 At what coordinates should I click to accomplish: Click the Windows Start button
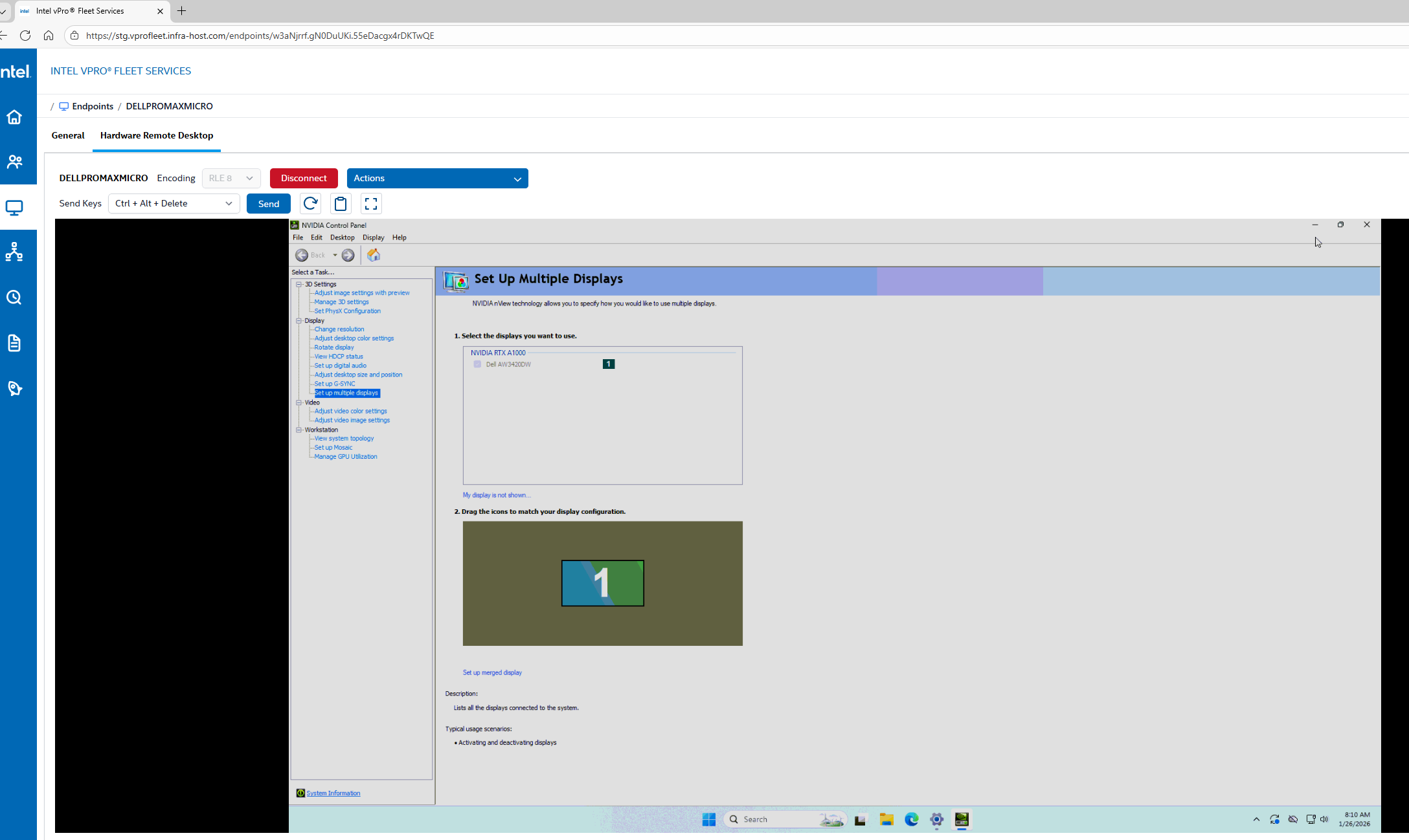pyautogui.click(x=709, y=819)
